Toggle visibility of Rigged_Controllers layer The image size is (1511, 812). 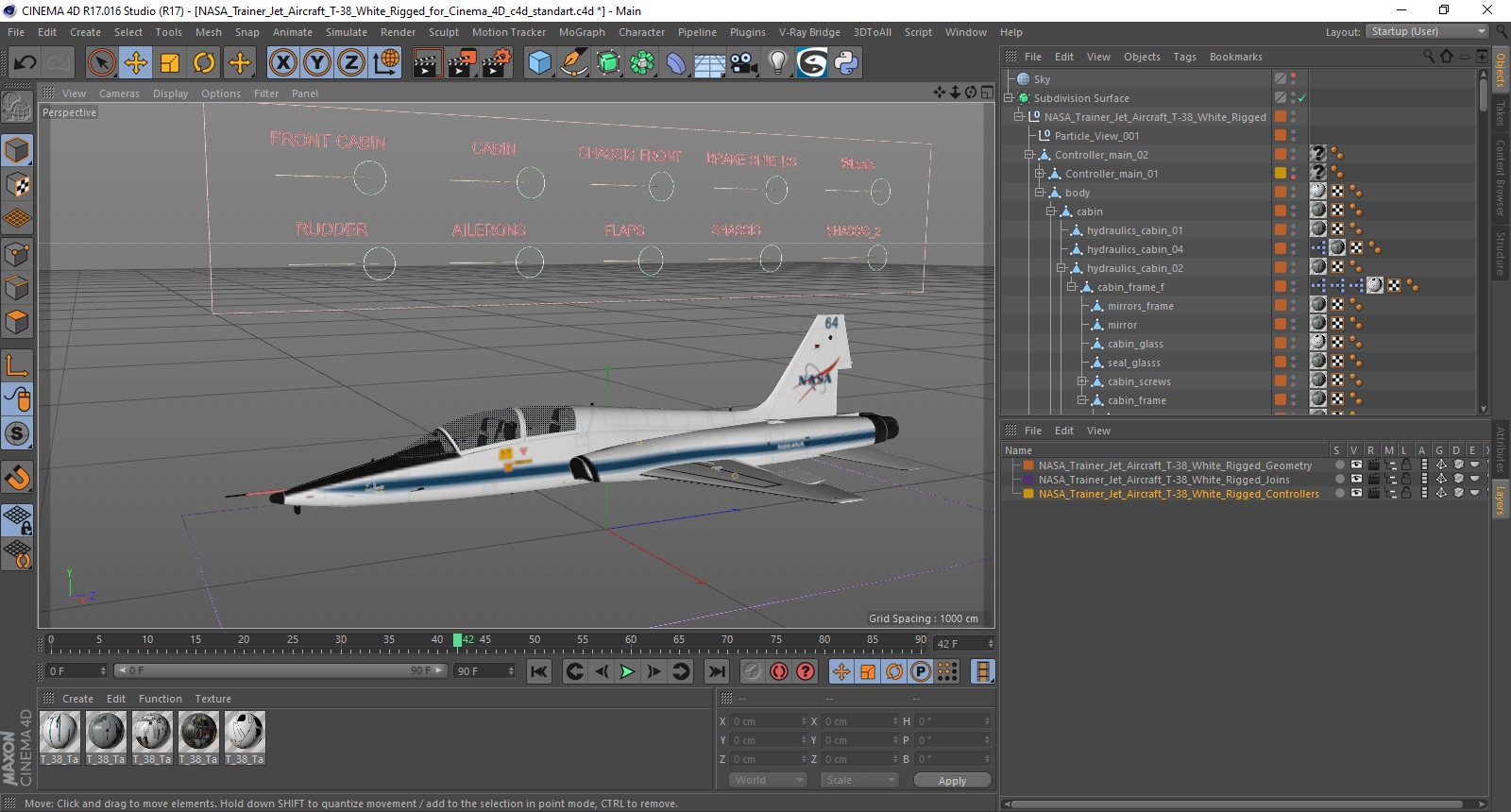(1356, 493)
